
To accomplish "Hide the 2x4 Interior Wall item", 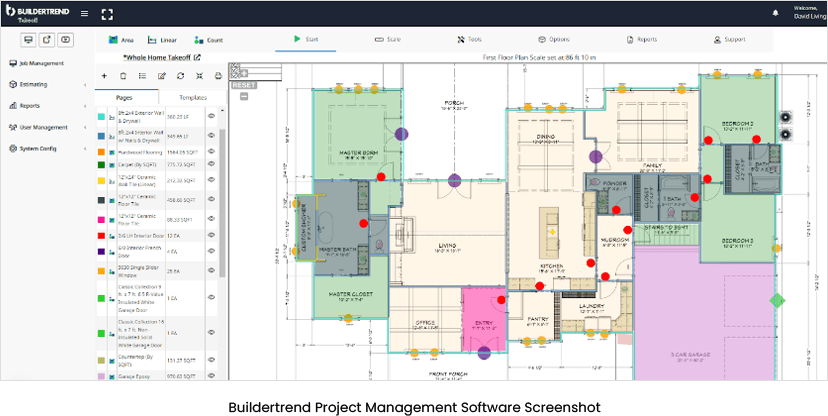I will point(211,136).
